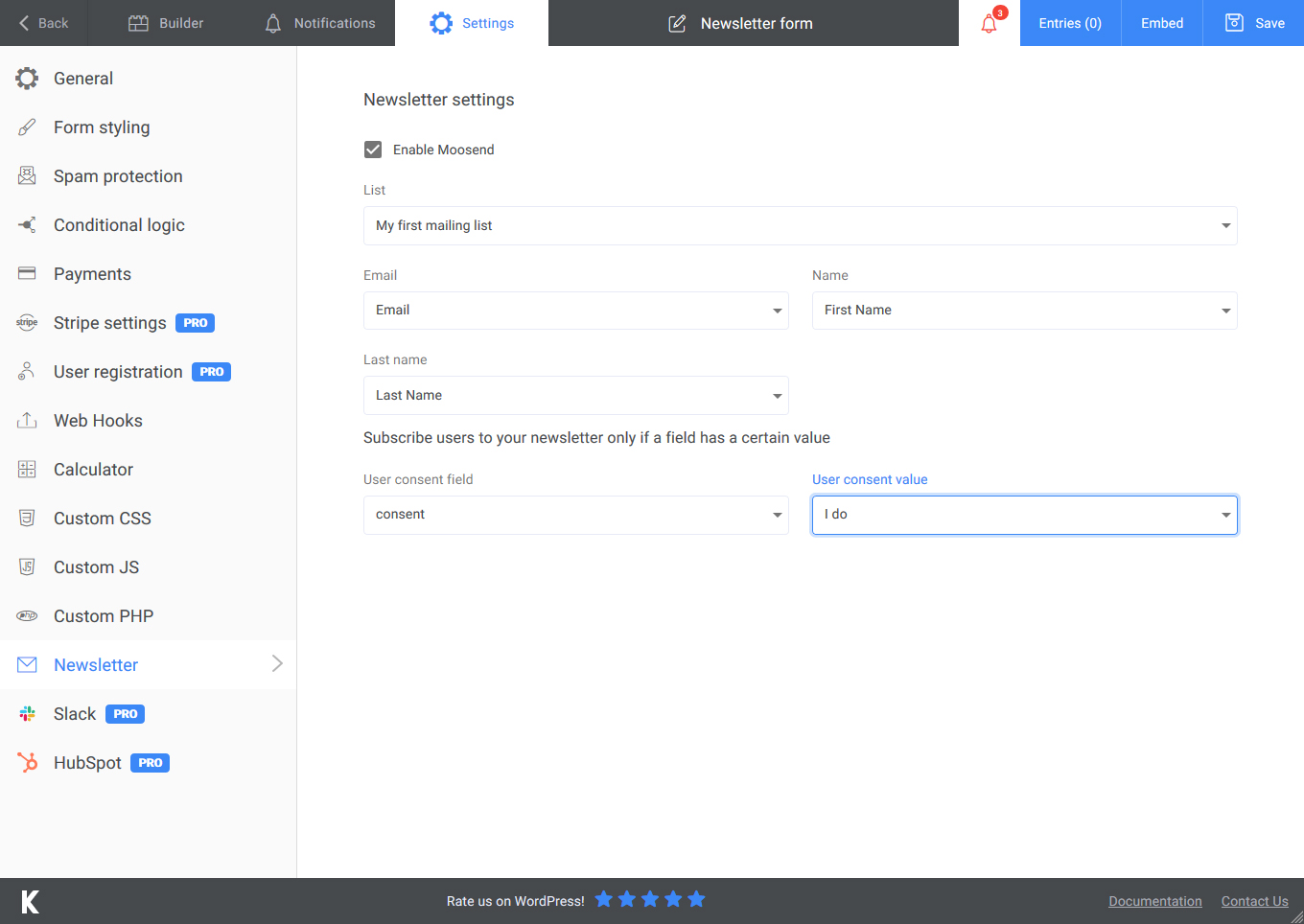
Task: Open the notifications bell with red badge
Action: click(990, 23)
